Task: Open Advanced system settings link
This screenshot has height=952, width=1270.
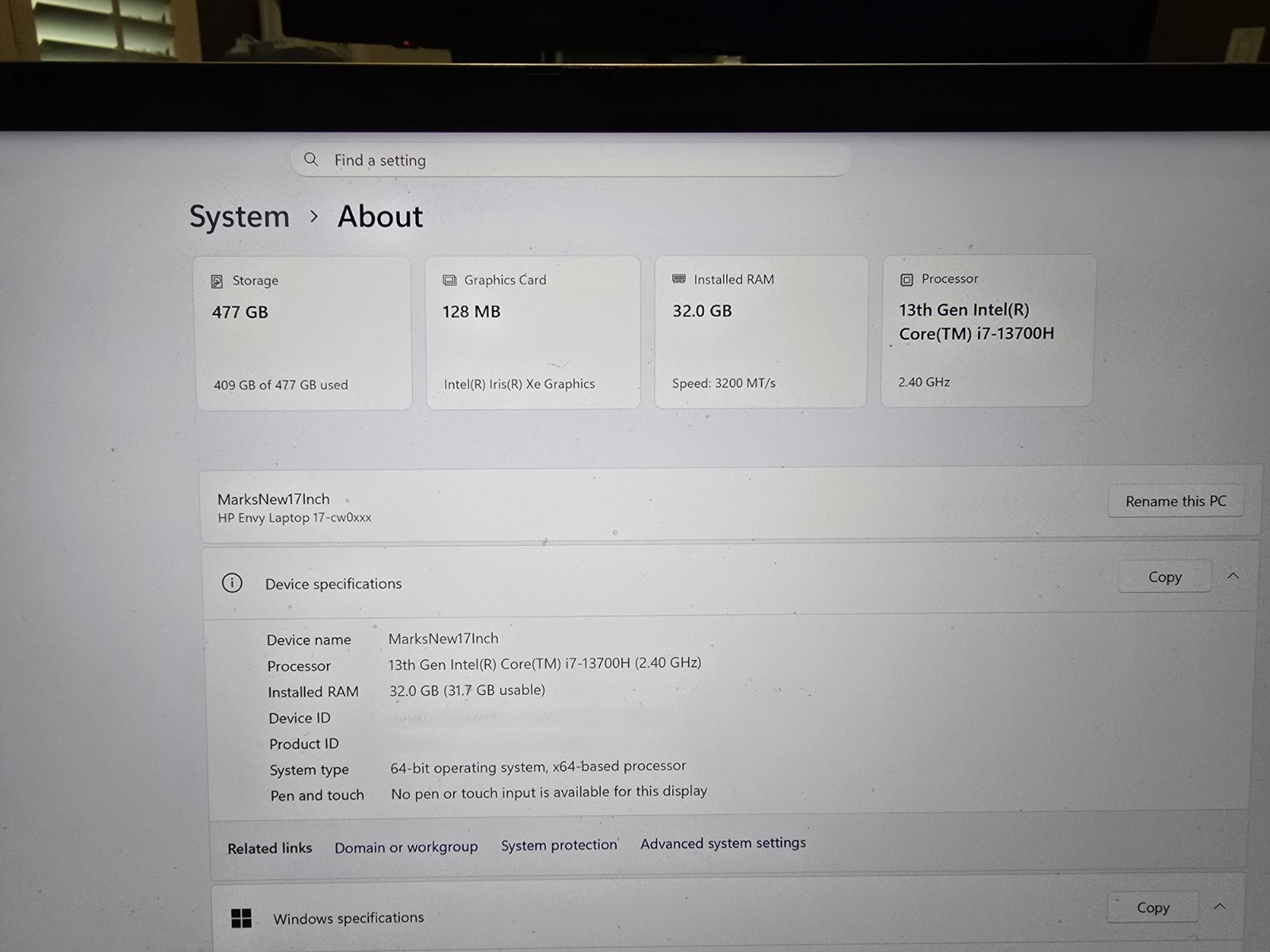Action: point(723,843)
